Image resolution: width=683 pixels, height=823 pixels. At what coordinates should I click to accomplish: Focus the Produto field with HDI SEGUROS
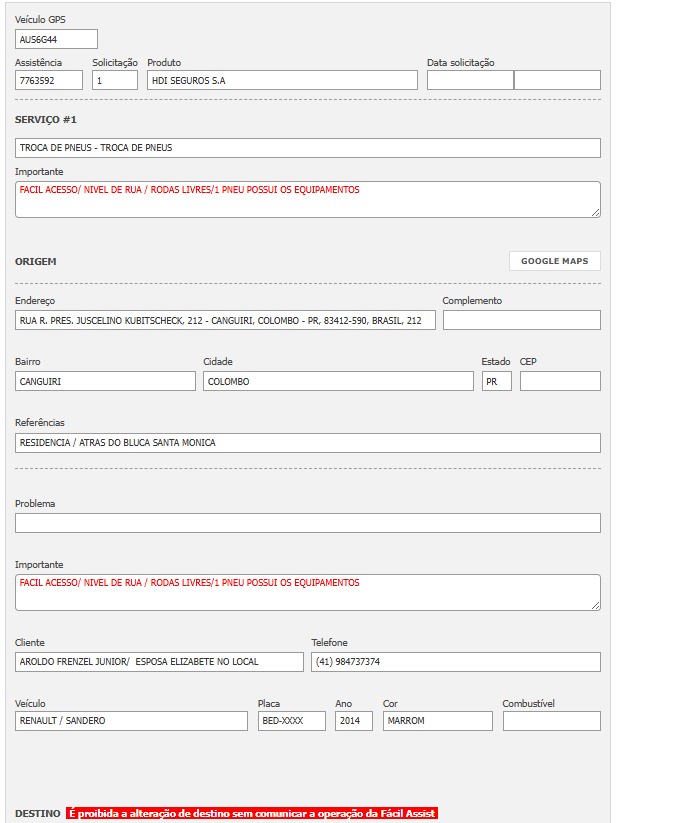pyautogui.click(x=282, y=80)
